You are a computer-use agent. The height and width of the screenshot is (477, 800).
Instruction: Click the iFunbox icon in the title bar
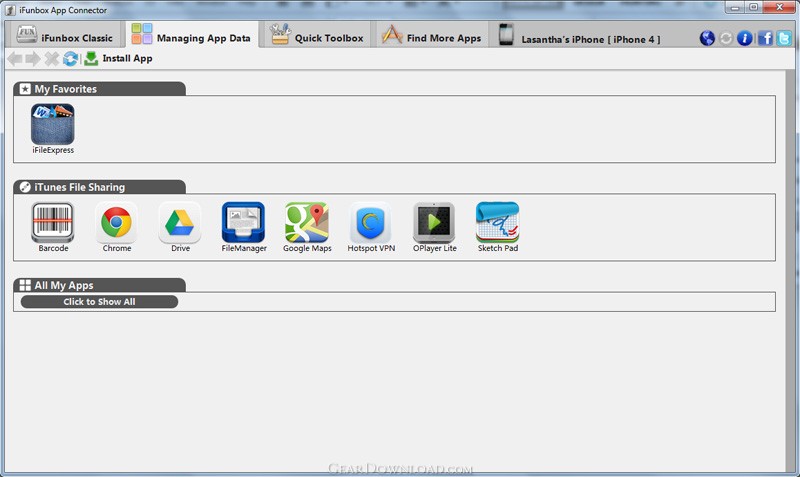(10, 10)
